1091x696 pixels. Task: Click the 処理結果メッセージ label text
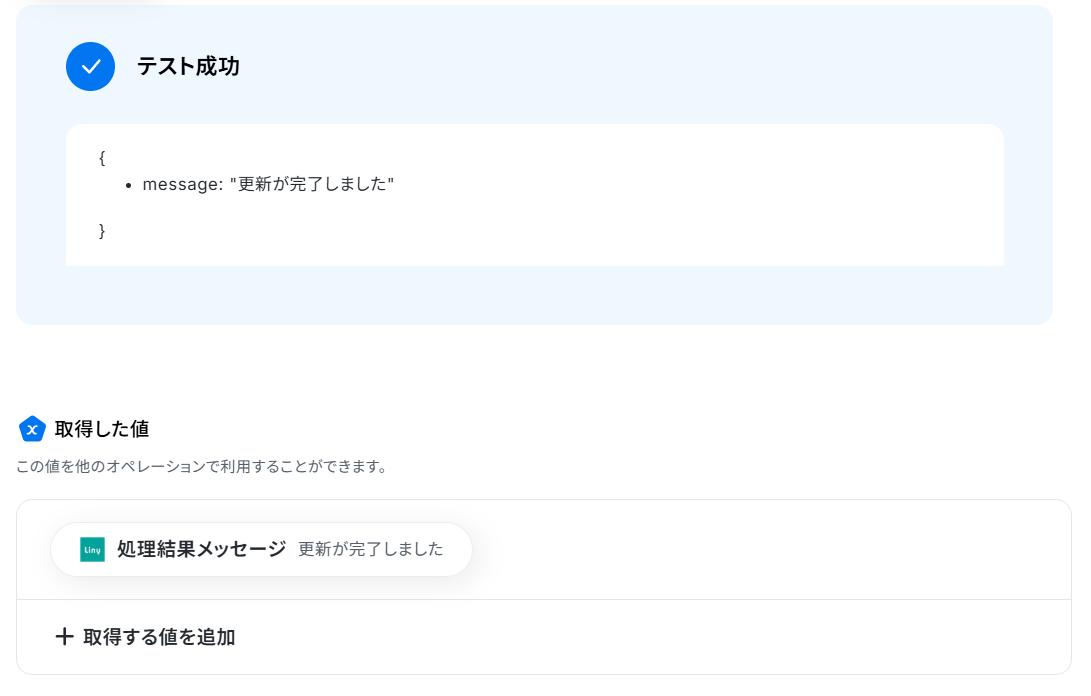click(x=202, y=549)
